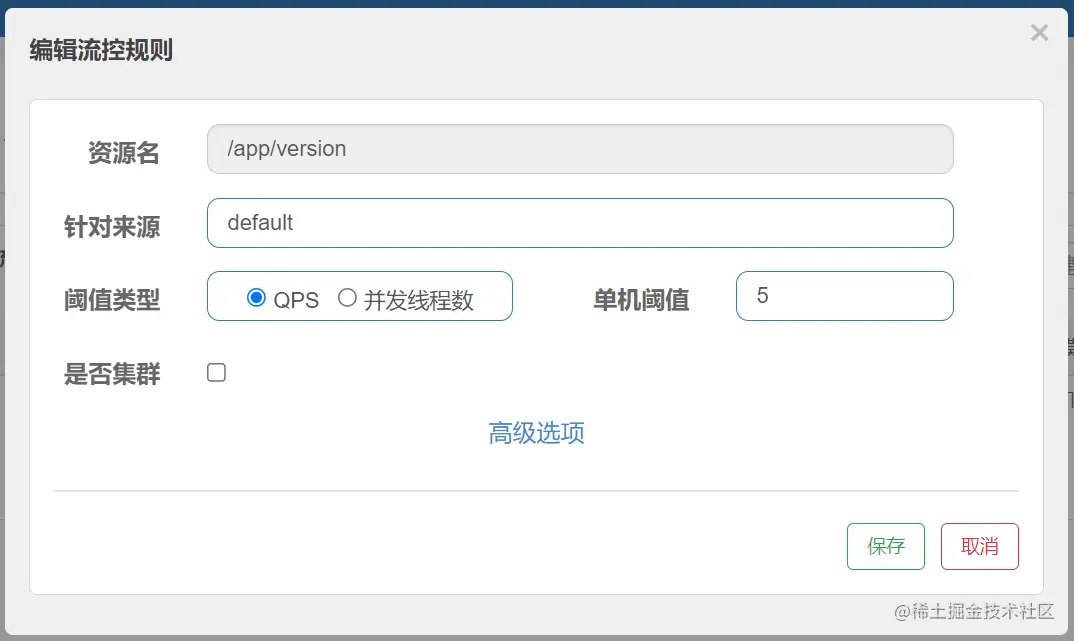Viewport: 1074px width, 641px height.
Task: Close the 编辑流控规则 dialog
Action: tap(1039, 32)
